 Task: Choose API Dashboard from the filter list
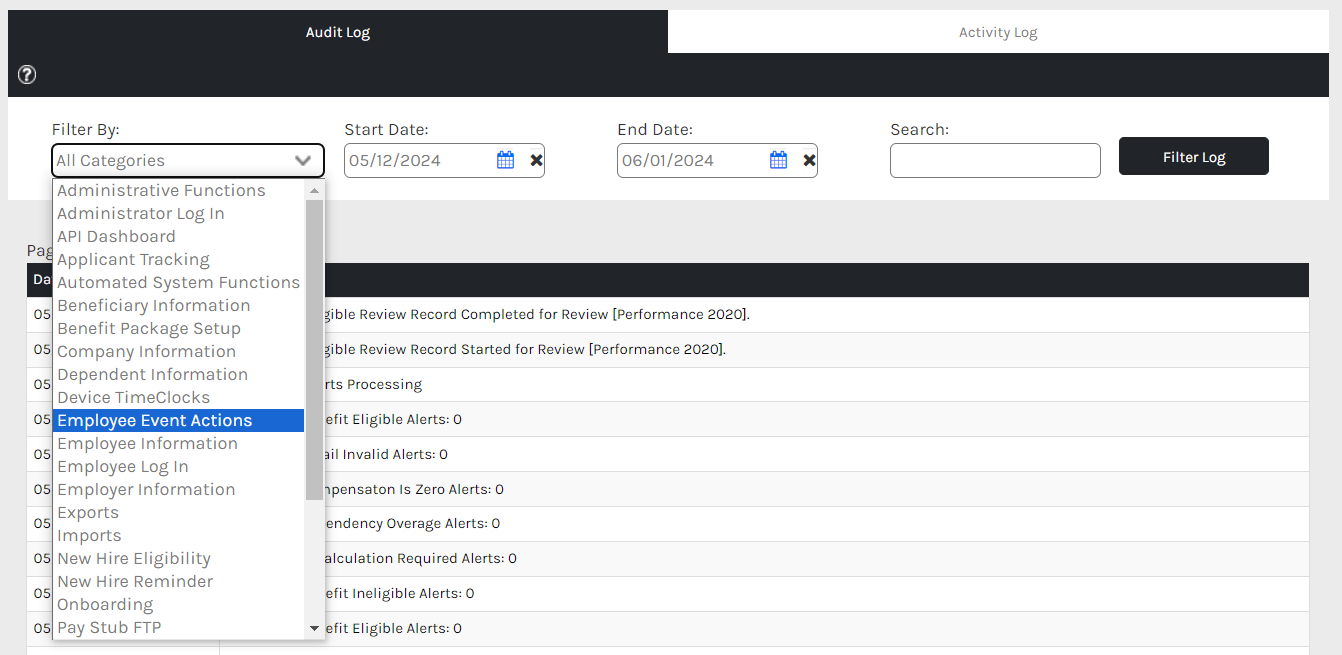179,236
